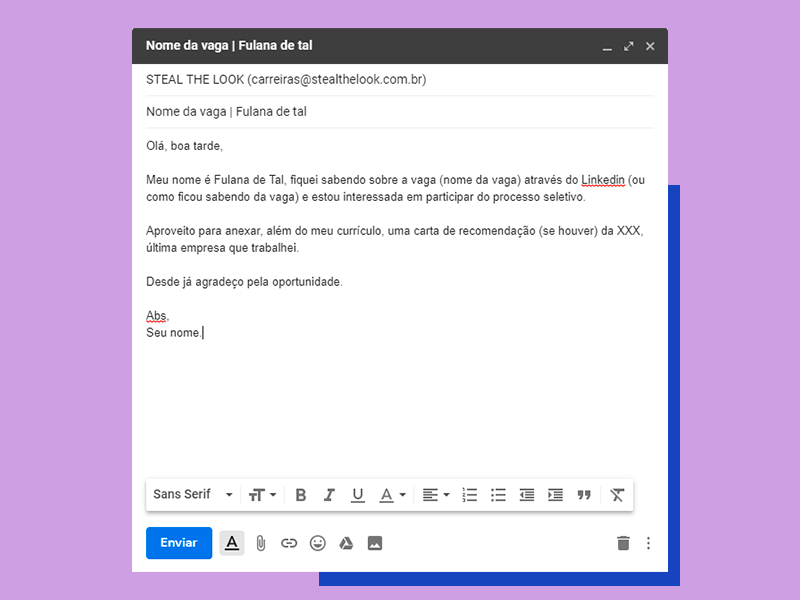Viewport: 800px width, 600px height.
Task: Toggle underline formatting
Action: tap(358, 494)
